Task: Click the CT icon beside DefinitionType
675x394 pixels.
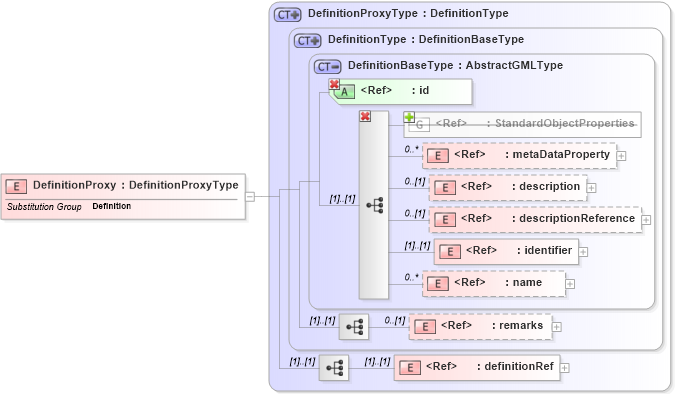Action: pos(307,40)
